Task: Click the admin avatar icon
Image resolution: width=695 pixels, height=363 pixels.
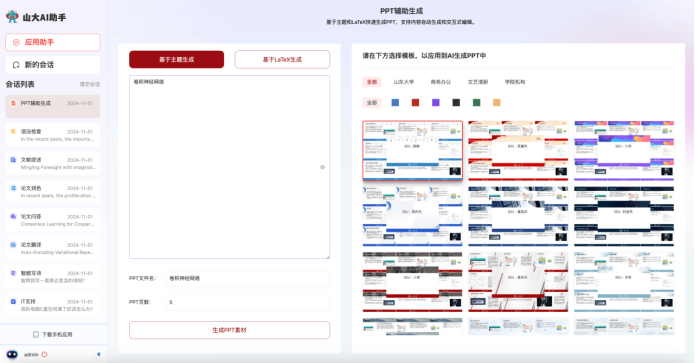Action: click(12, 354)
